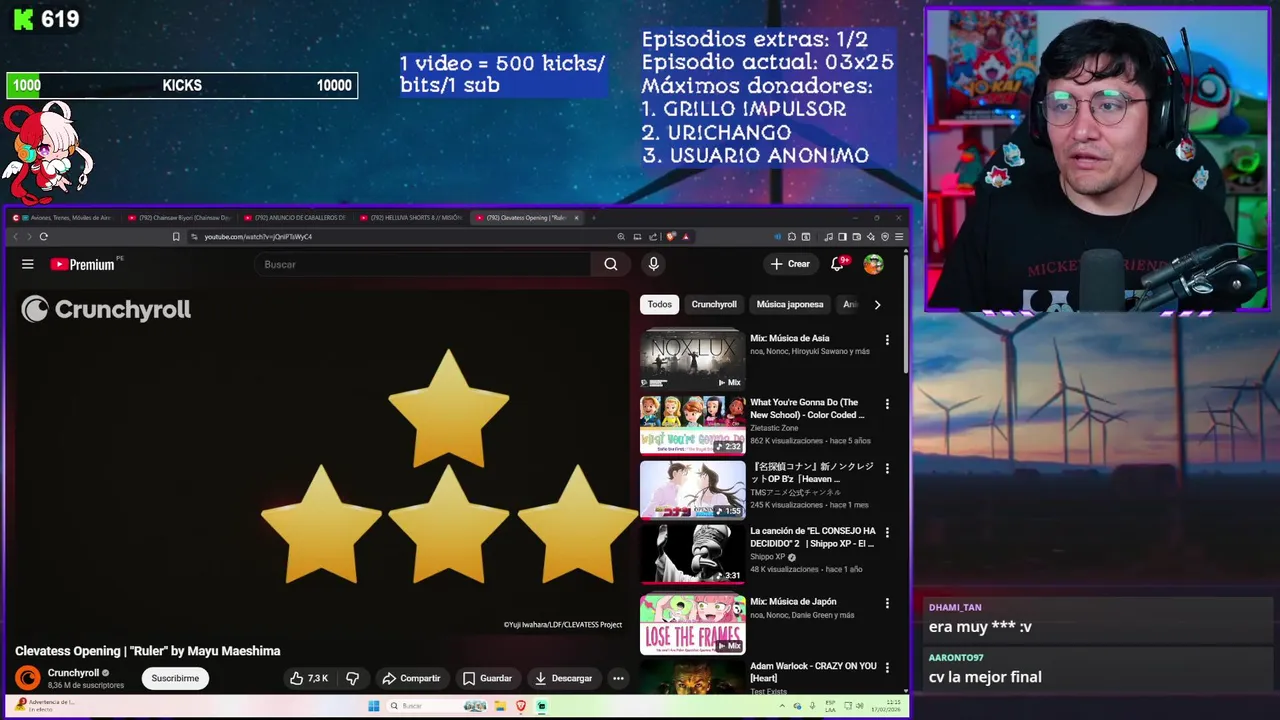Open a new browser tab
The width and height of the screenshot is (1280, 720).
[x=593, y=217]
